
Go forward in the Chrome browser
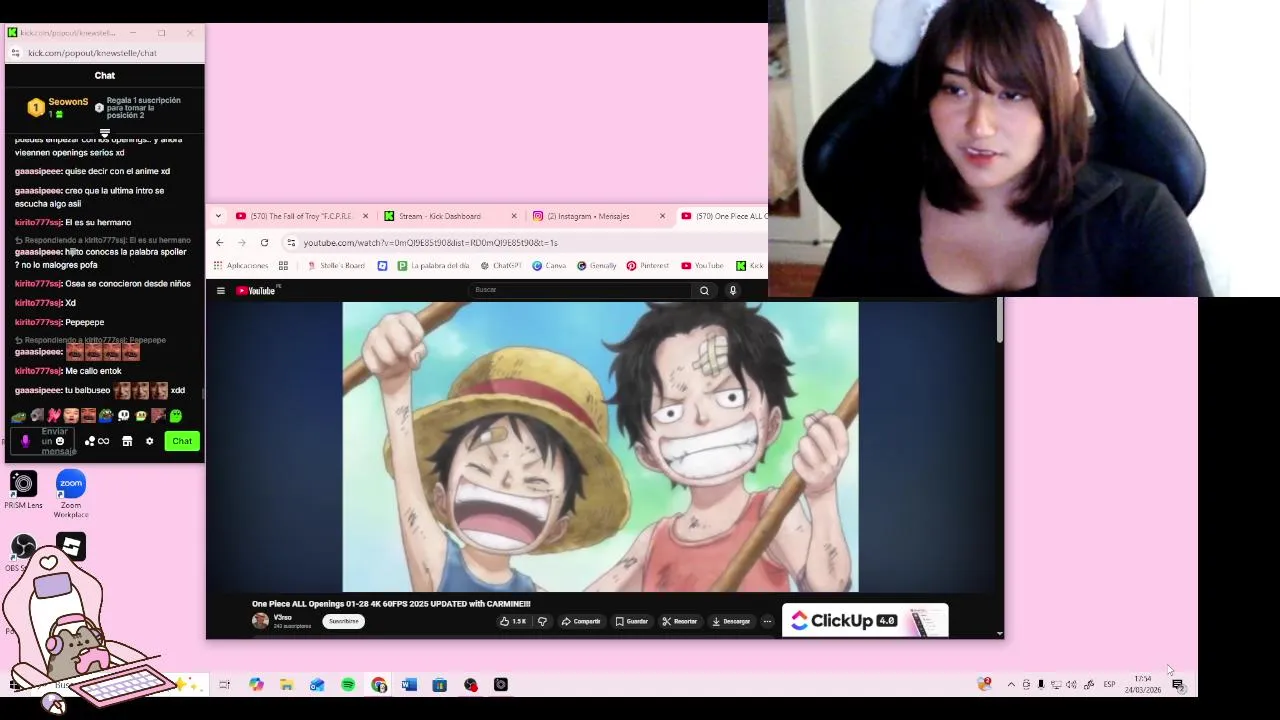click(241, 243)
